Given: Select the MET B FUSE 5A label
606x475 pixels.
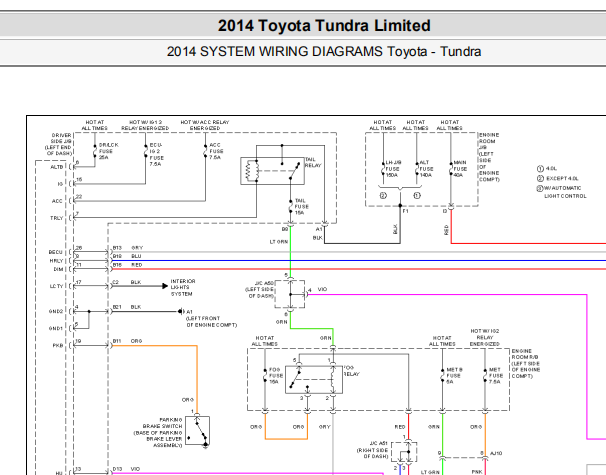Looking at the screenshot, I should coord(454,376).
